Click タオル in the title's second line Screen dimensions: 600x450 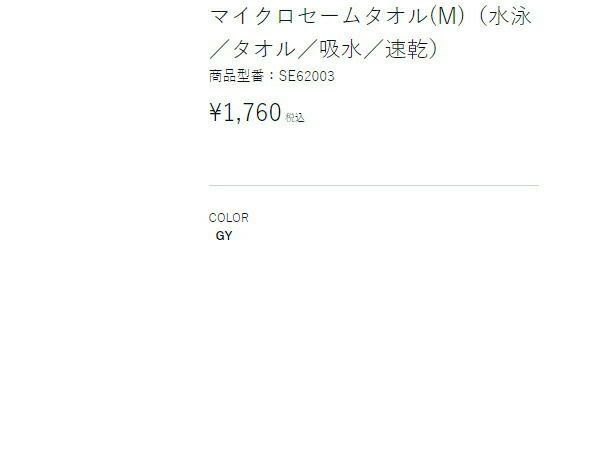(x=264, y=49)
